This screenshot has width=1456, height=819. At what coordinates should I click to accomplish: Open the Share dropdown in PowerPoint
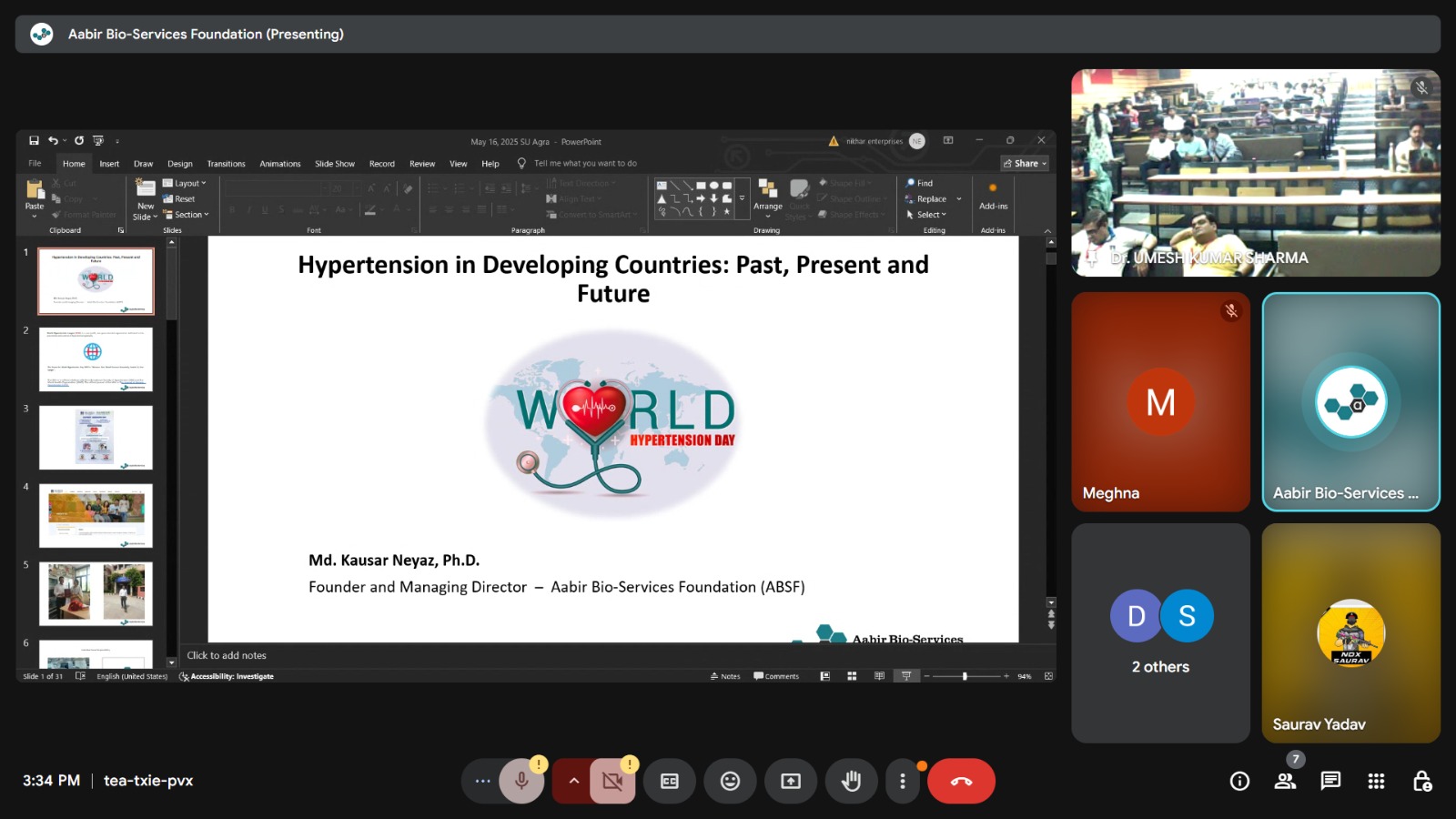tap(1026, 163)
